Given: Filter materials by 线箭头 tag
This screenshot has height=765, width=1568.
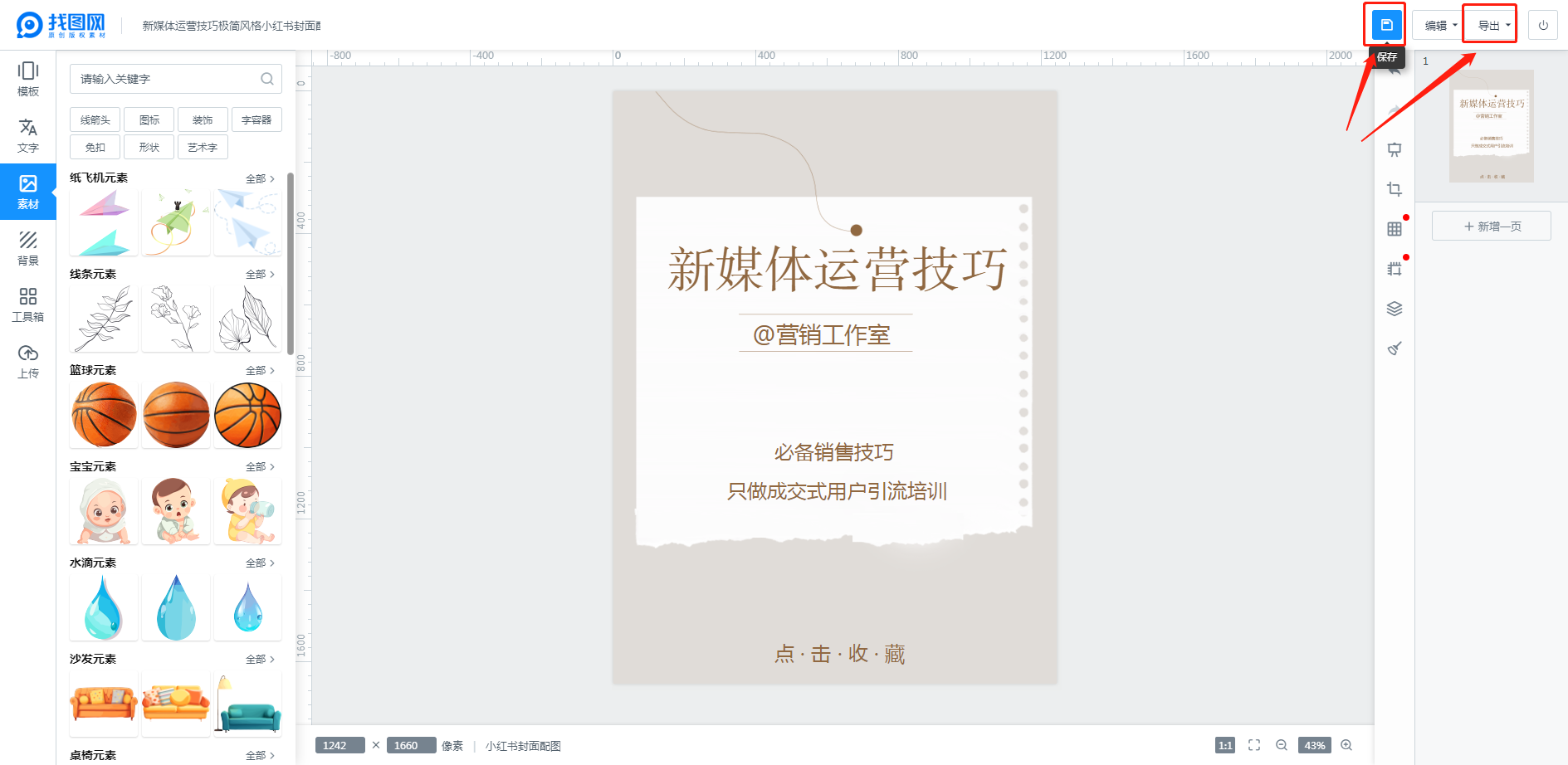Looking at the screenshot, I should coord(95,120).
